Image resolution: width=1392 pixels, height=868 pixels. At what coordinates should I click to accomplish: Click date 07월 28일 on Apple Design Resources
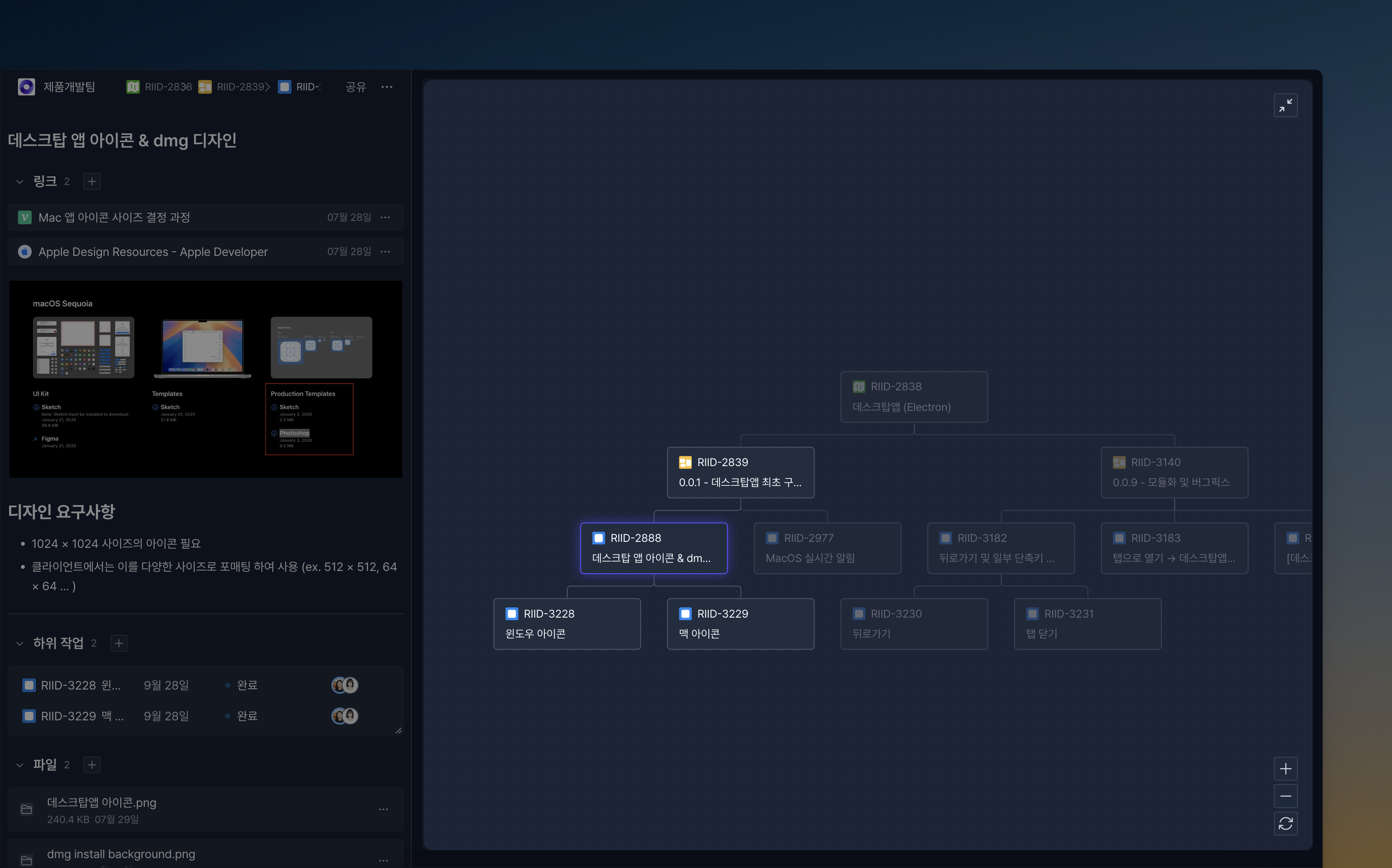[x=349, y=251]
